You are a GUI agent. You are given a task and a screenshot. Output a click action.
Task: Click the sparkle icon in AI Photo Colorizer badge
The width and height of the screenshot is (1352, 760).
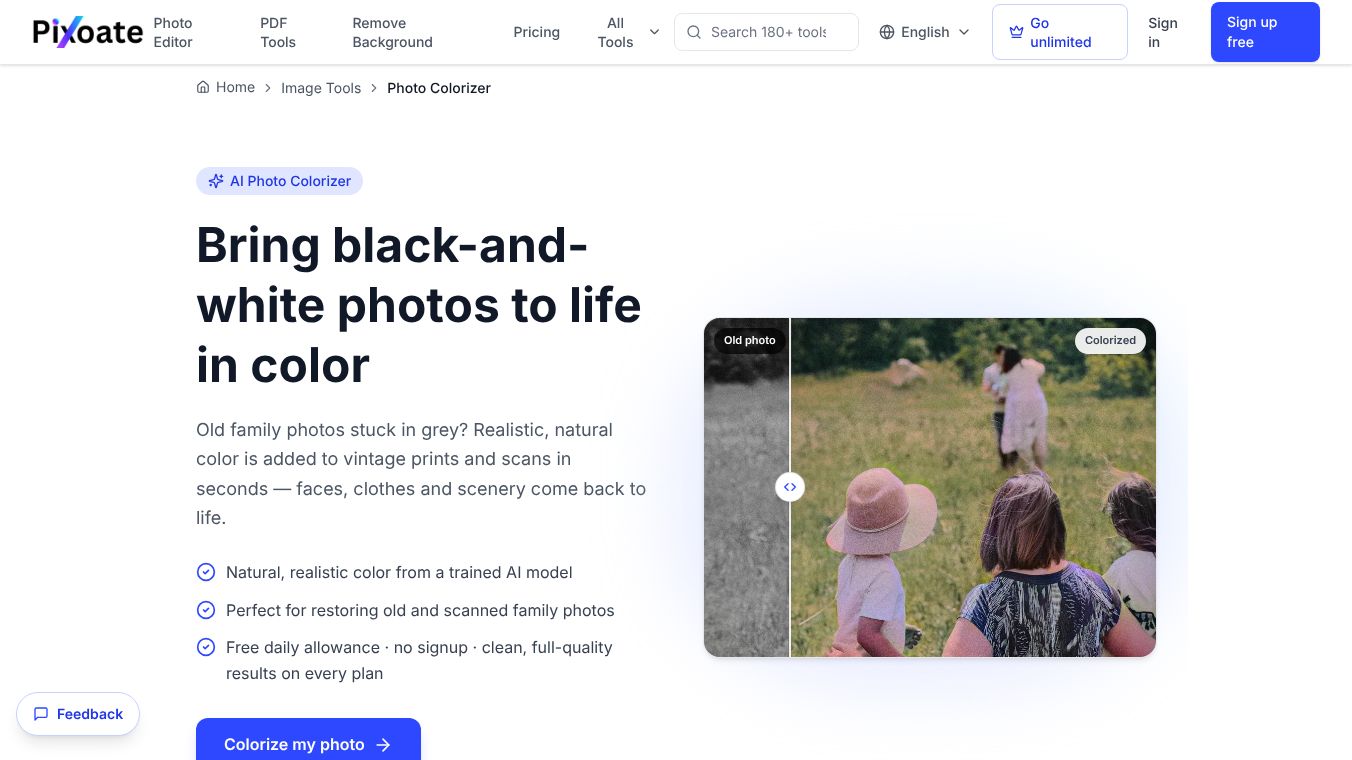click(216, 181)
